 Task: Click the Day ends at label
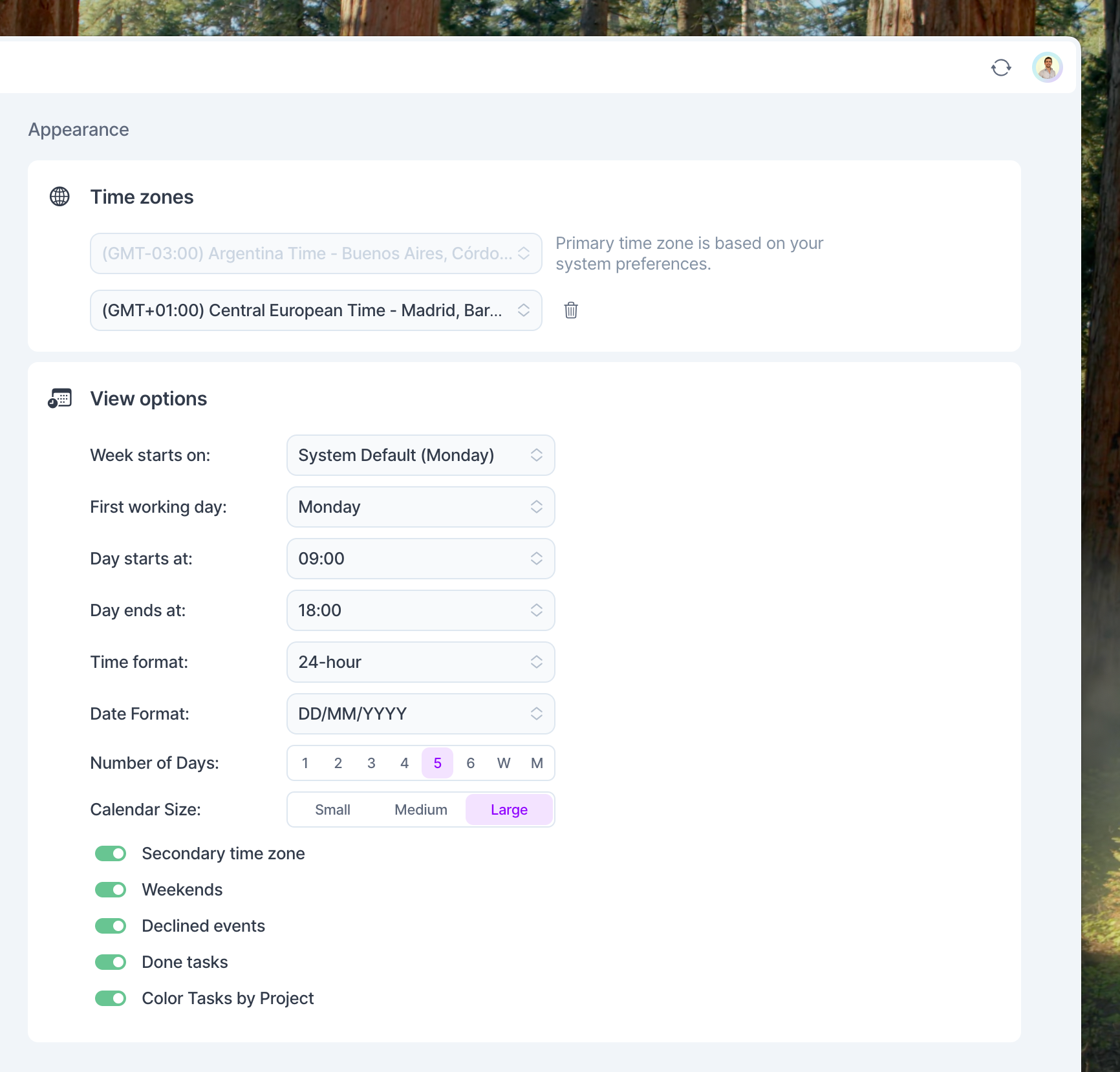[138, 610]
